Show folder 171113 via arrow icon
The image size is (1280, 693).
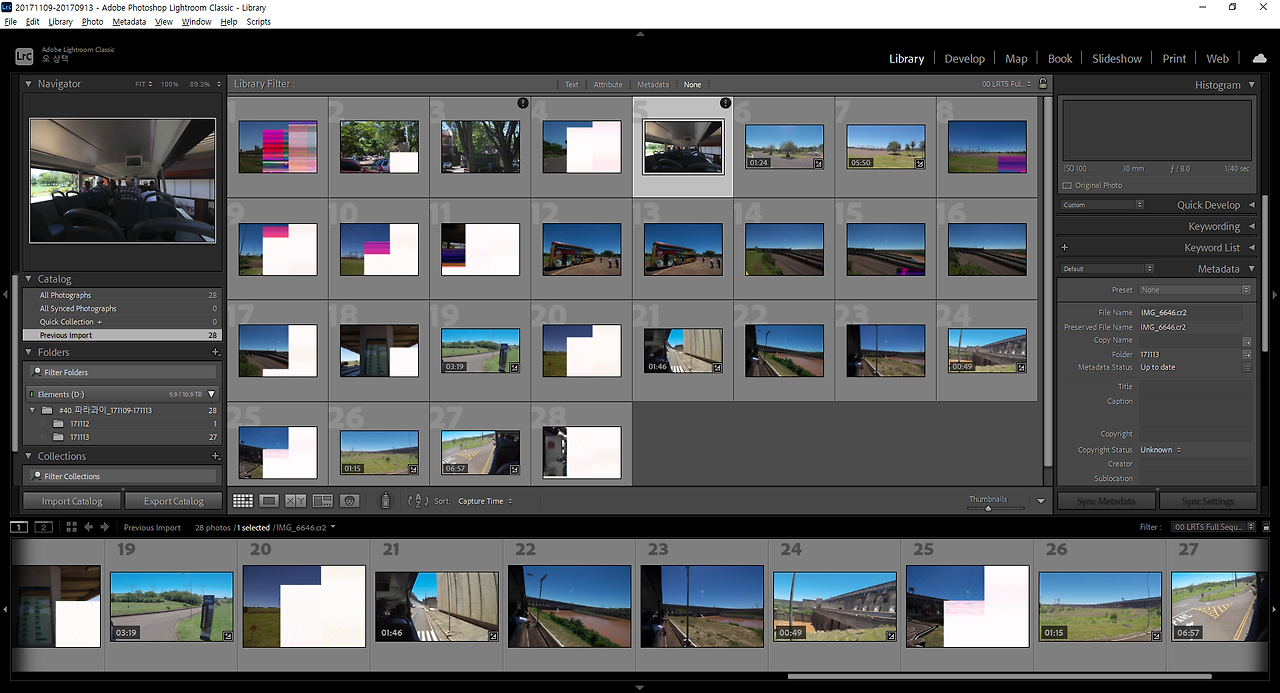pos(1247,354)
